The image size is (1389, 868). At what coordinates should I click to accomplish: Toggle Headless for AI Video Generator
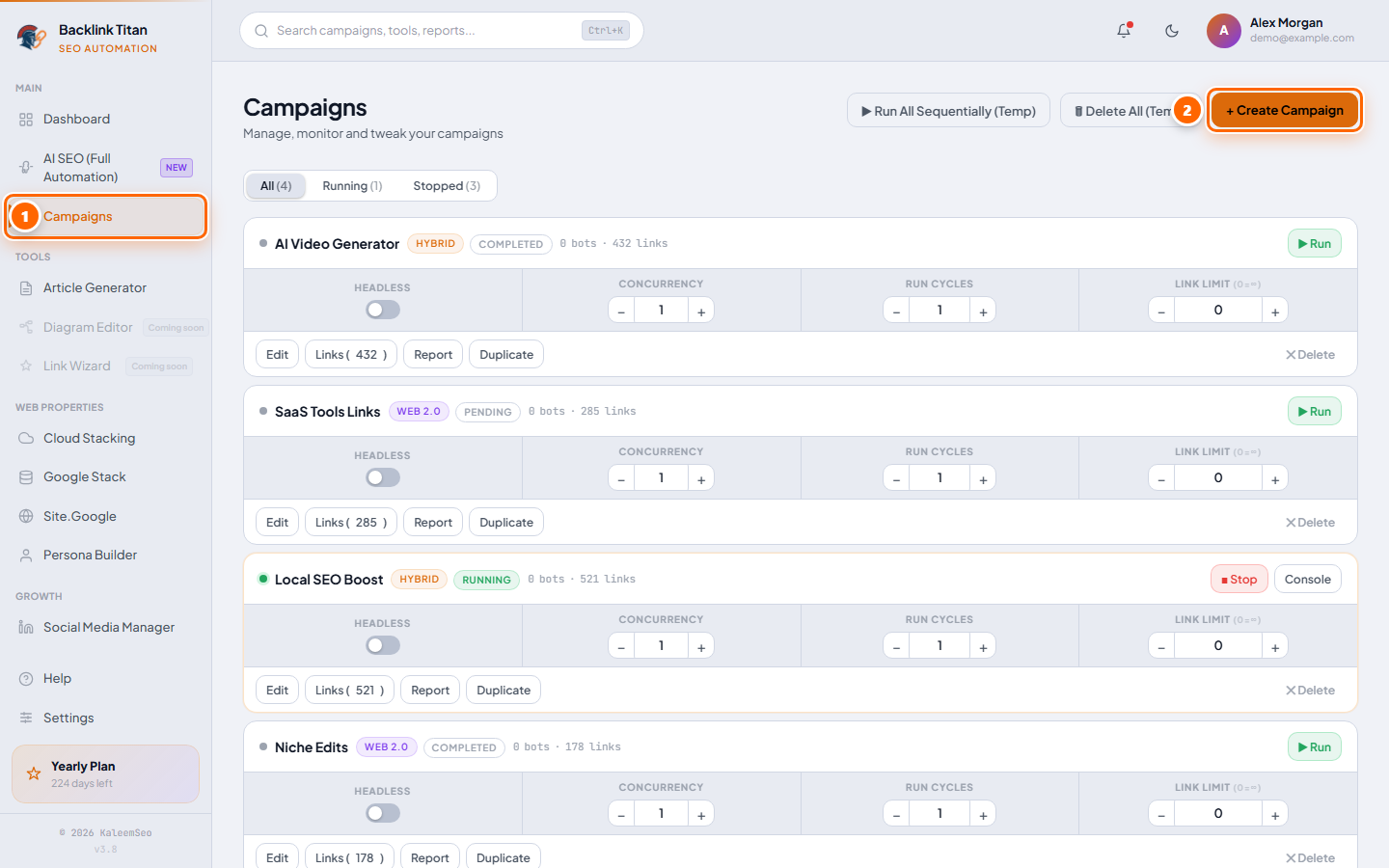(383, 310)
